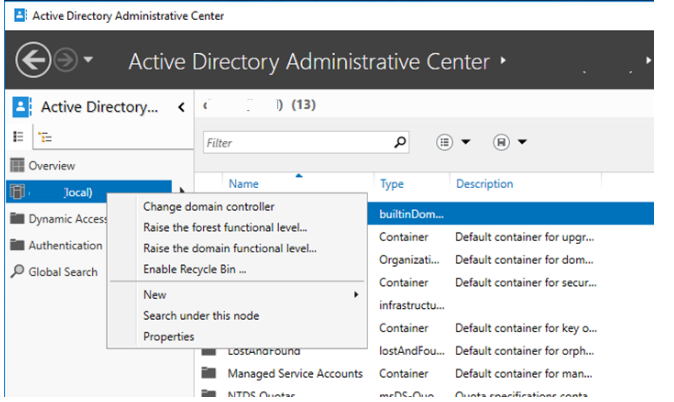
Task: Sort by the Description column header
Action: click(x=484, y=184)
